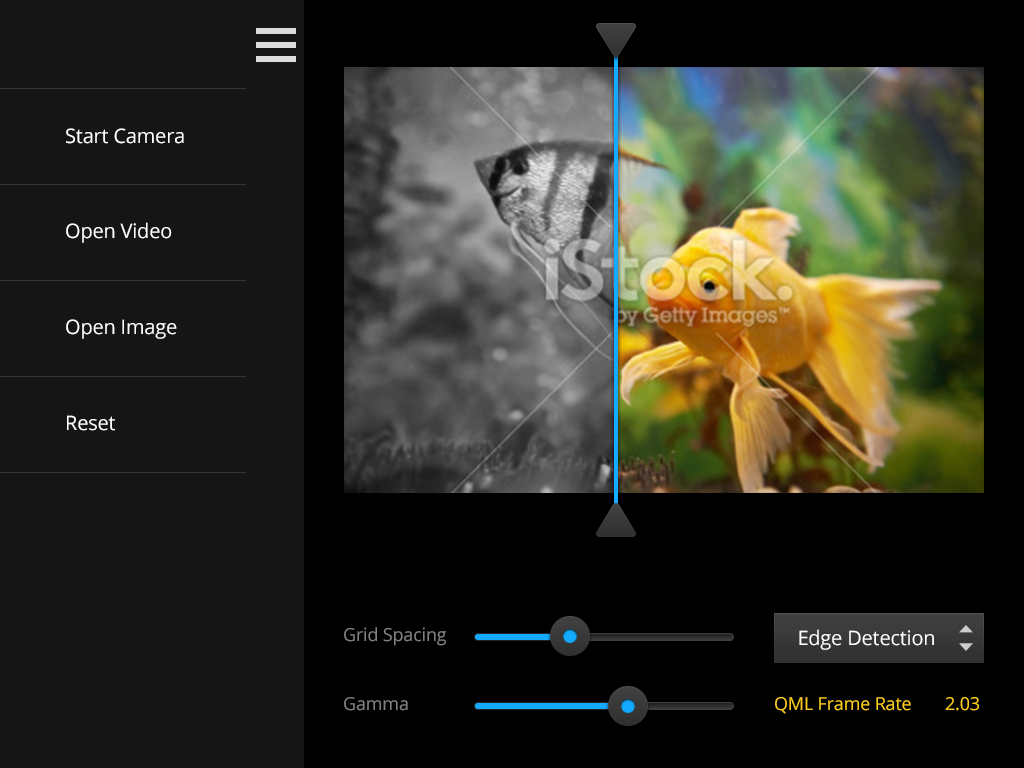The width and height of the screenshot is (1024, 768).
Task: Click the top triangle split handle
Action: pos(616,40)
